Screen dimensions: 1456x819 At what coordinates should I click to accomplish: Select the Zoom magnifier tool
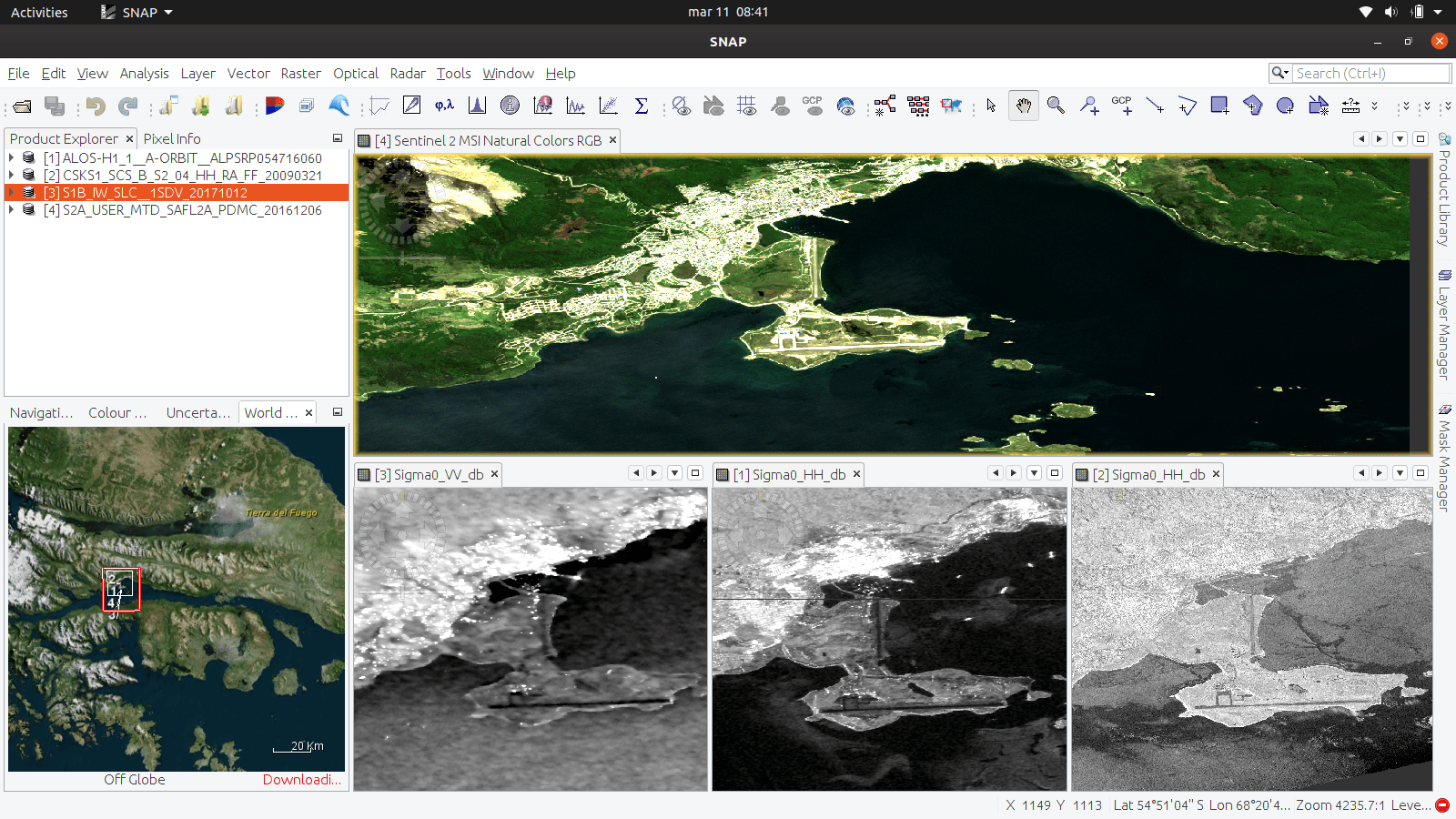coord(1056,106)
